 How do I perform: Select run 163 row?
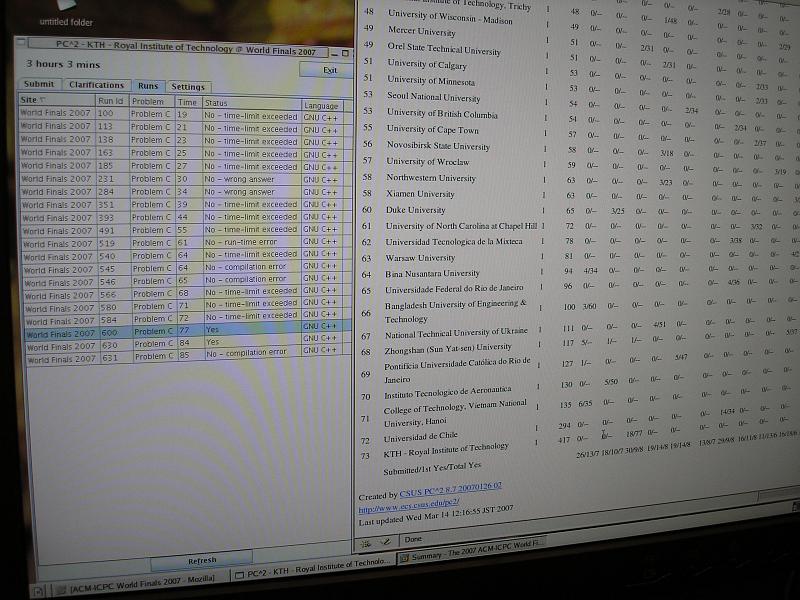point(186,153)
